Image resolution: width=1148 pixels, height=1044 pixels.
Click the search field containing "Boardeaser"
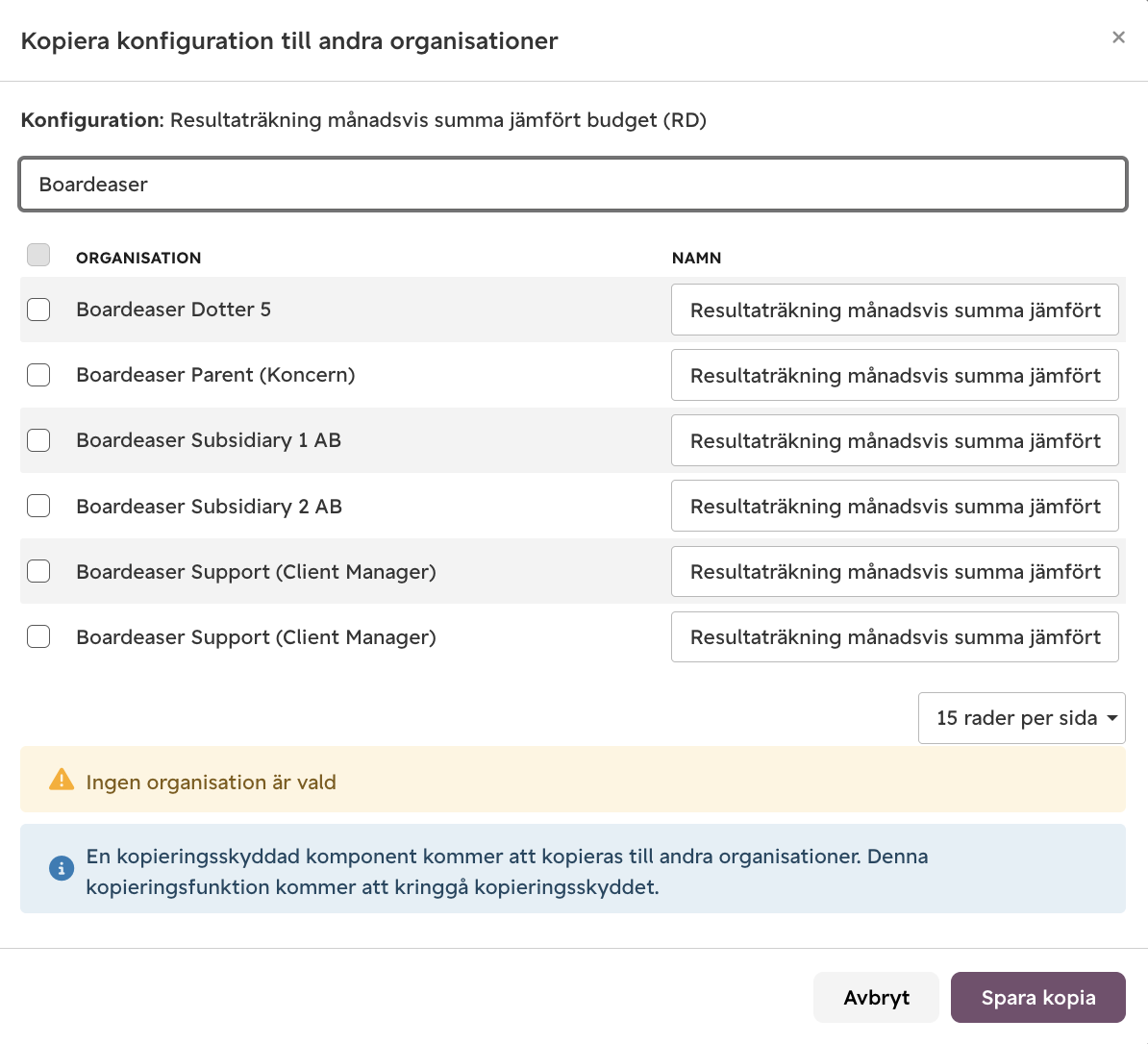click(x=572, y=185)
